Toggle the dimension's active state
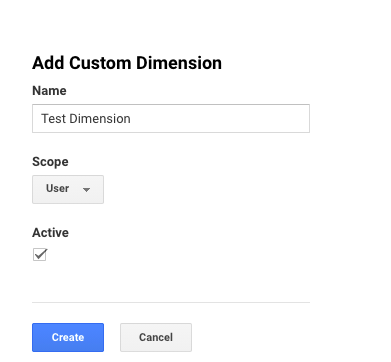The width and height of the screenshot is (391, 362). [x=40, y=255]
